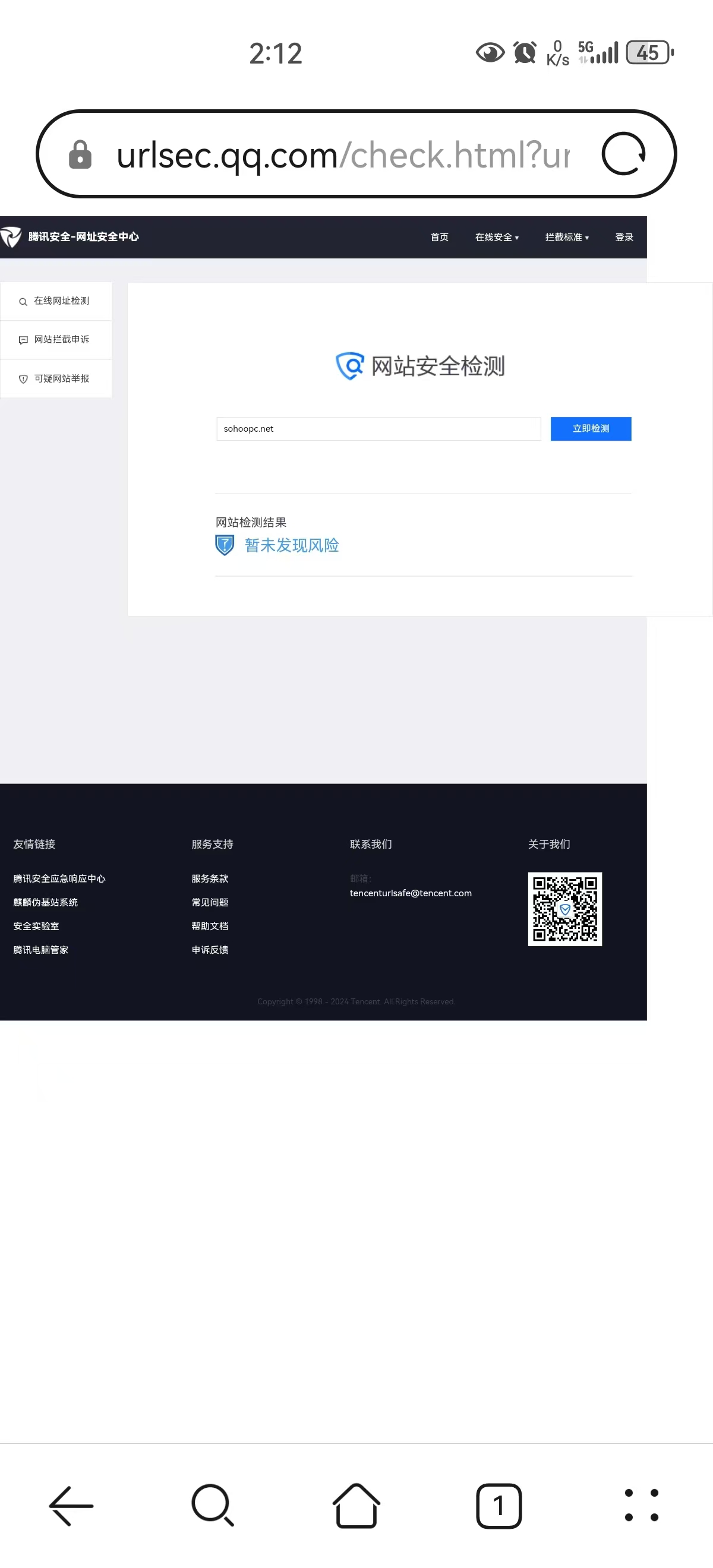Open the four-dot browser menu
This screenshot has width=713, height=1568.
point(641,1505)
